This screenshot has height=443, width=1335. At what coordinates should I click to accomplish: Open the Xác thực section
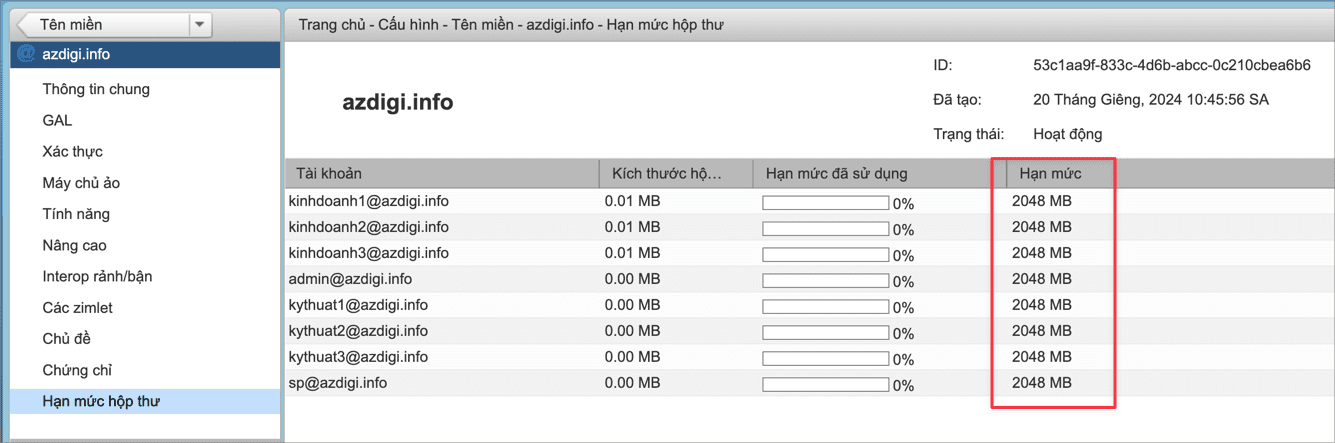click(72, 152)
